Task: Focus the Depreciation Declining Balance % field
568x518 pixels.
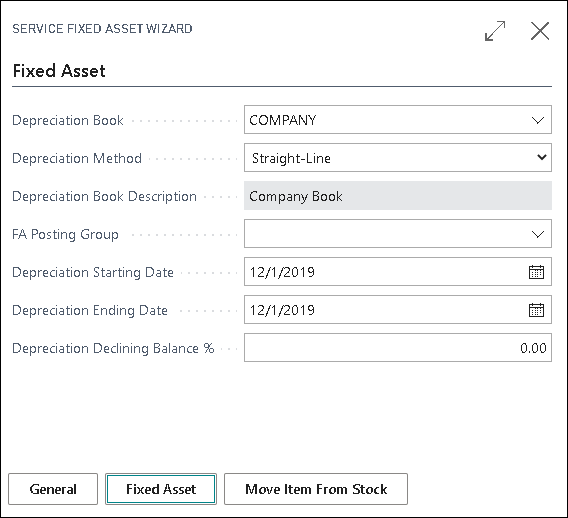Action: pyautogui.click(x=398, y=348)
